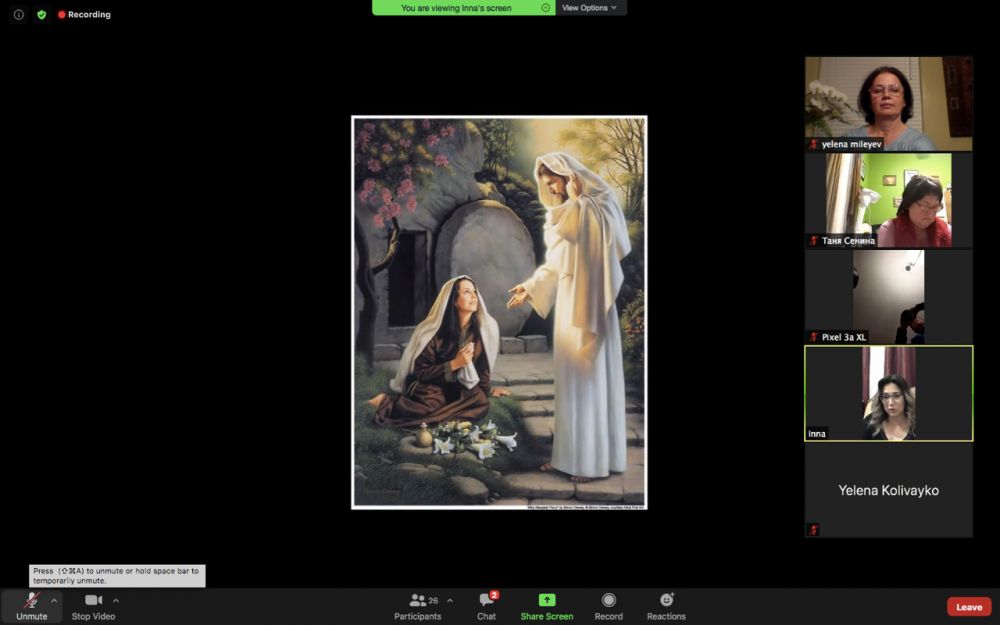The image size is (1000, 625).
Task: Expand the arrow beside Participants count
Action: pos(450,601)
